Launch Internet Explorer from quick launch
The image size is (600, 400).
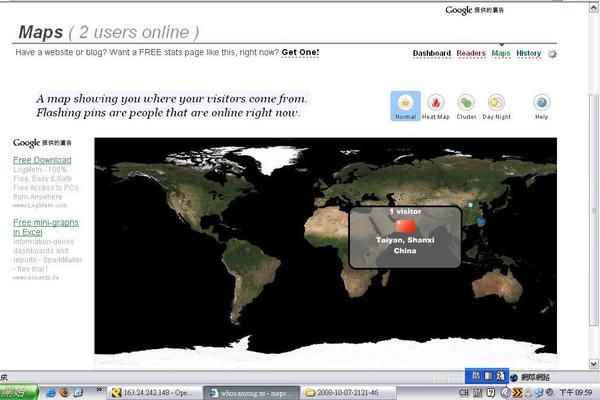pyautogui.click(x=51, y=393)
